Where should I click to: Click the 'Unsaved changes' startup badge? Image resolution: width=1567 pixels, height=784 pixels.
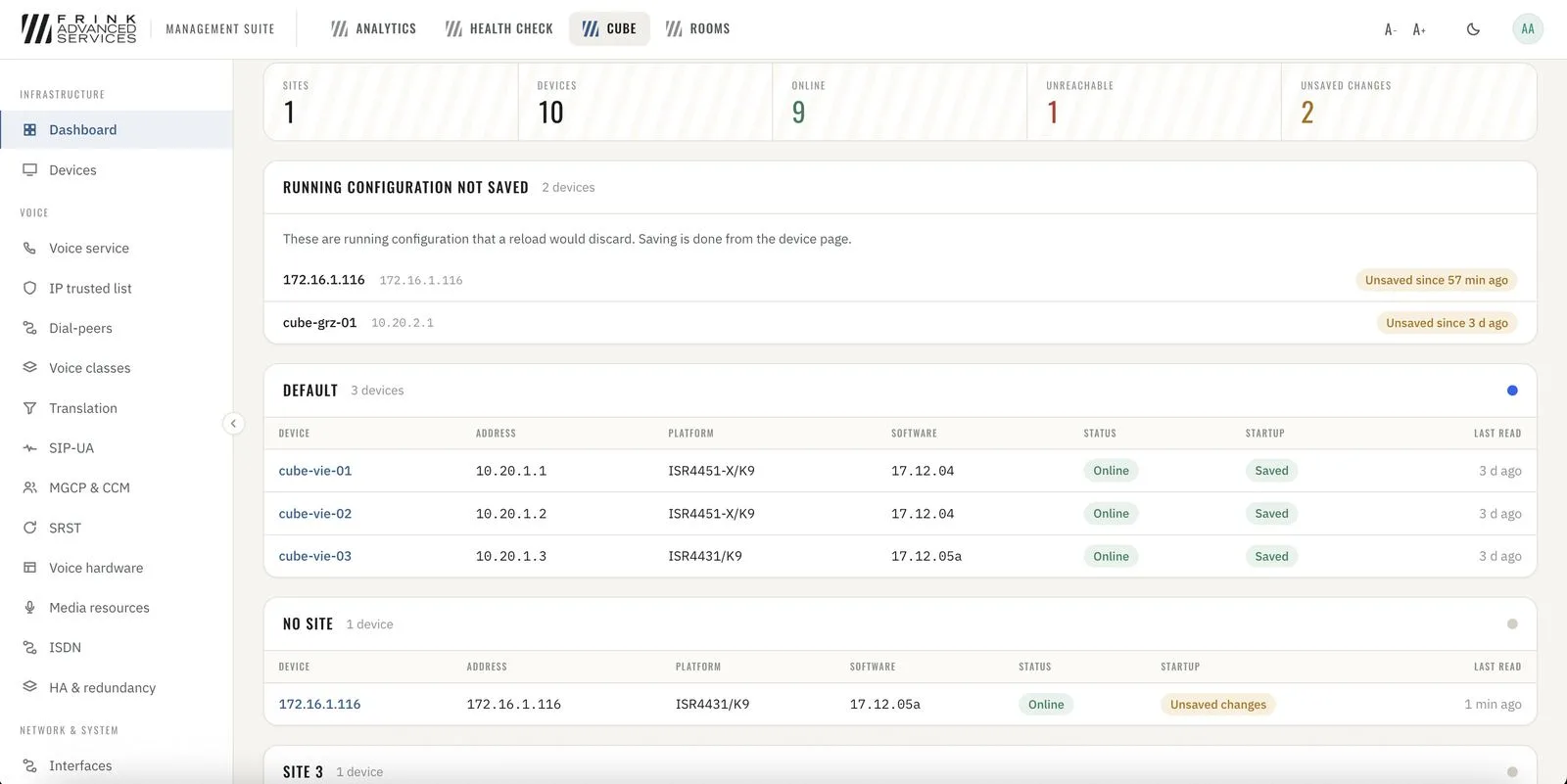1218,705
